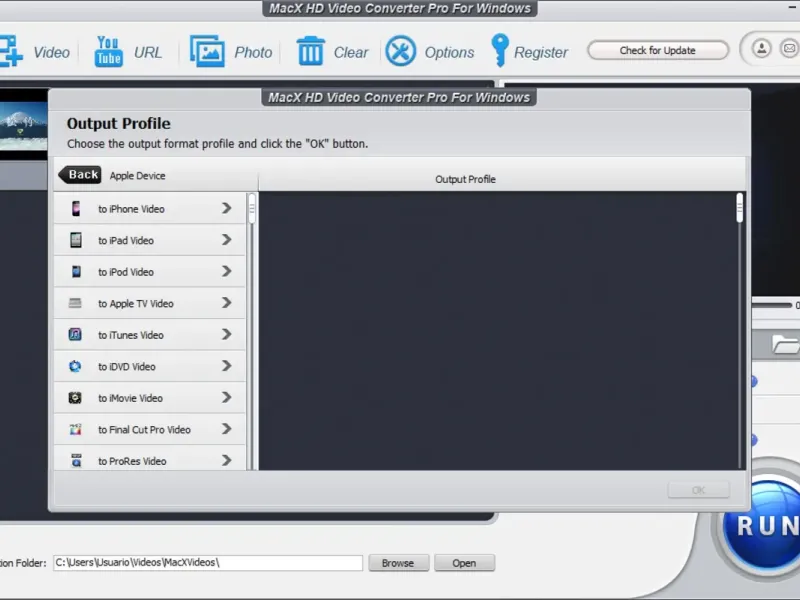This screenshot has width=800, height=600.
Task: Click the device list scrollbar handle
Action: click(252, 208)
